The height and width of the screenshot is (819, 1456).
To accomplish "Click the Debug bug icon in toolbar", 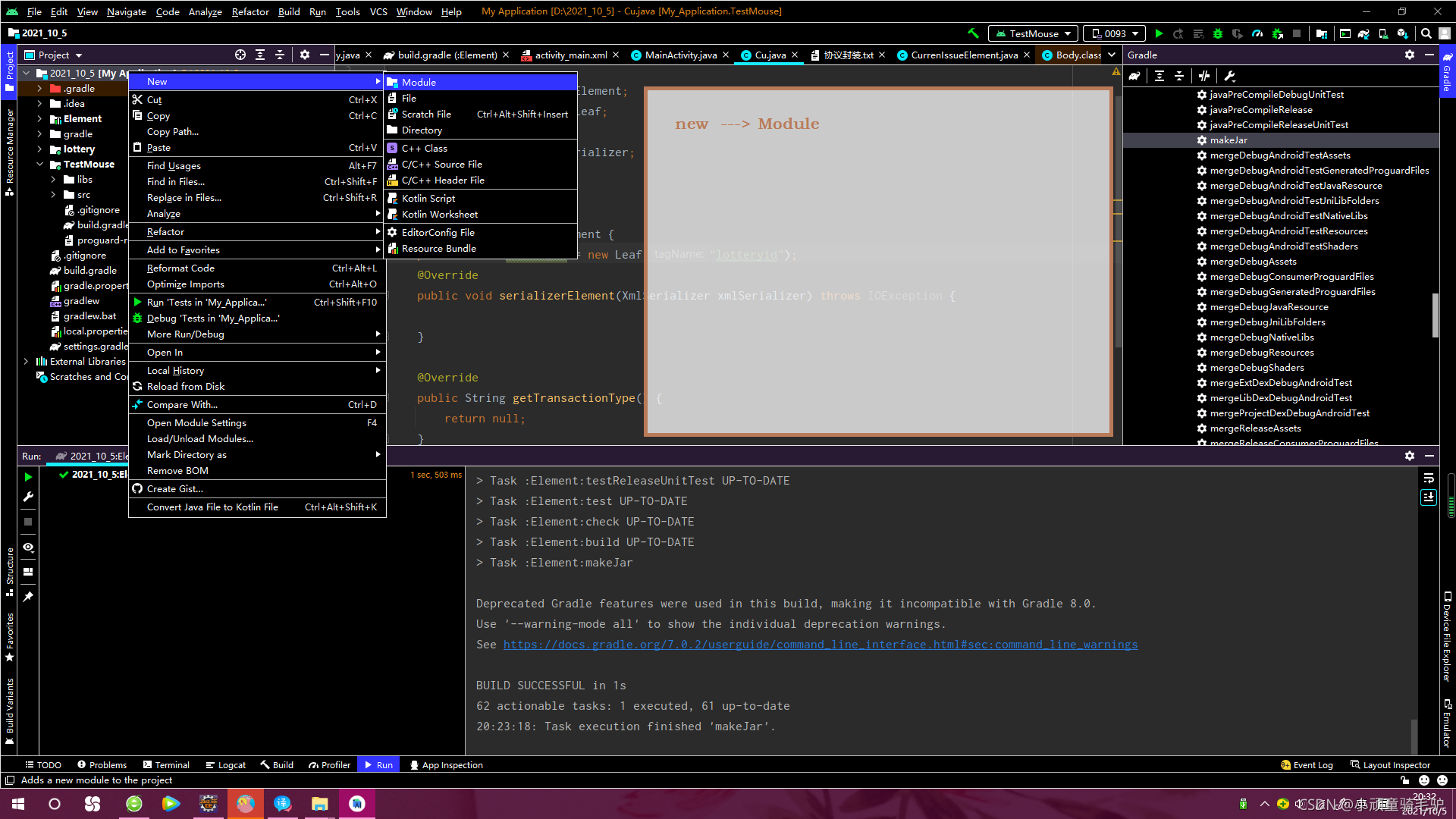I will pyautogui.click(x=1218, y=33).
